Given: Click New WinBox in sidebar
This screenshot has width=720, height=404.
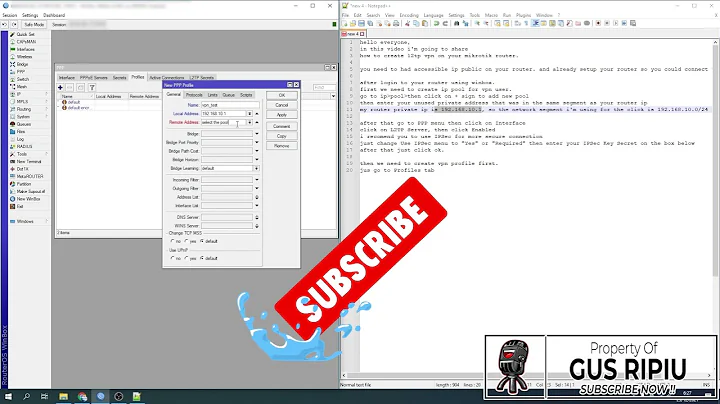Looking at the screenshot, I should pyautogui.click(x=28, y=199).
